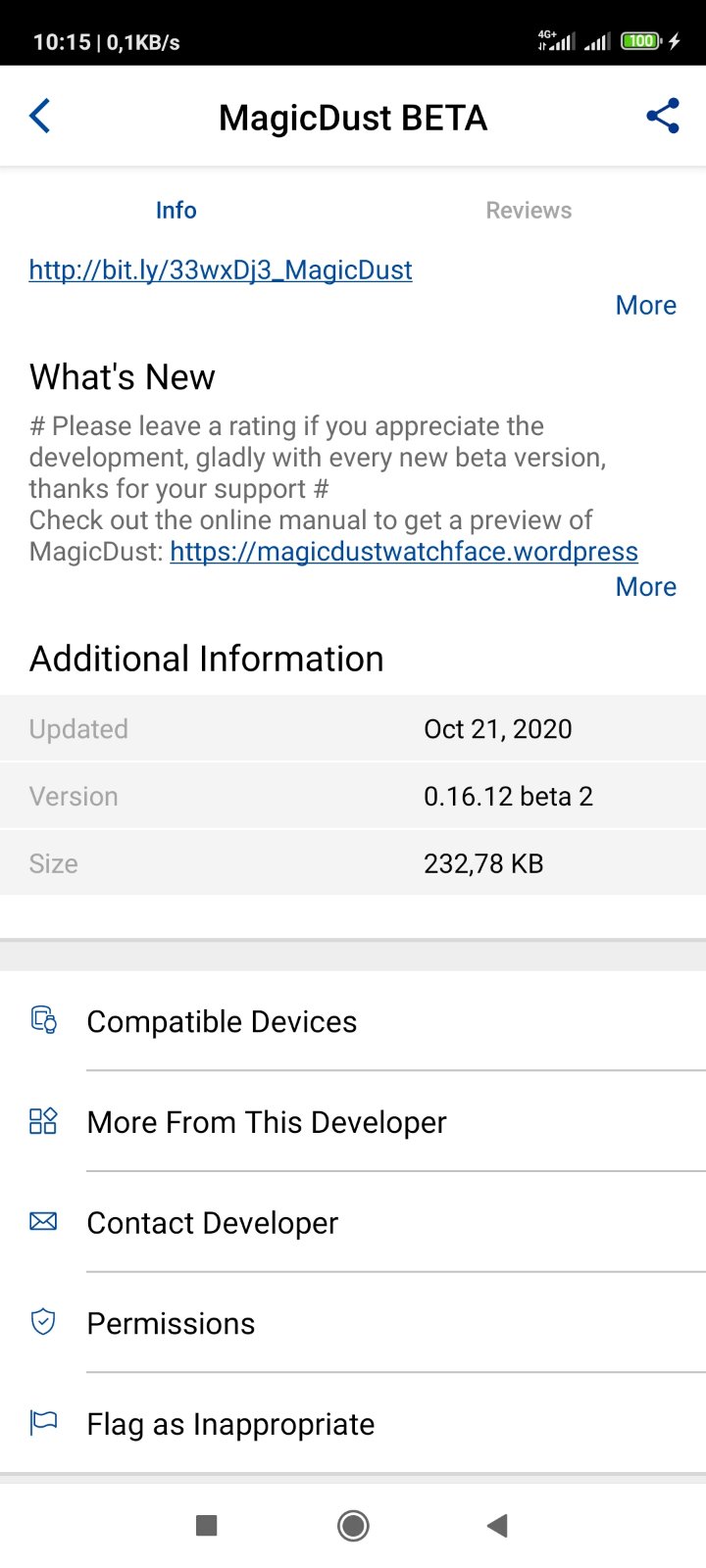Open Permissions details
Screen dimensions: 706x1568
point(171,1324)
